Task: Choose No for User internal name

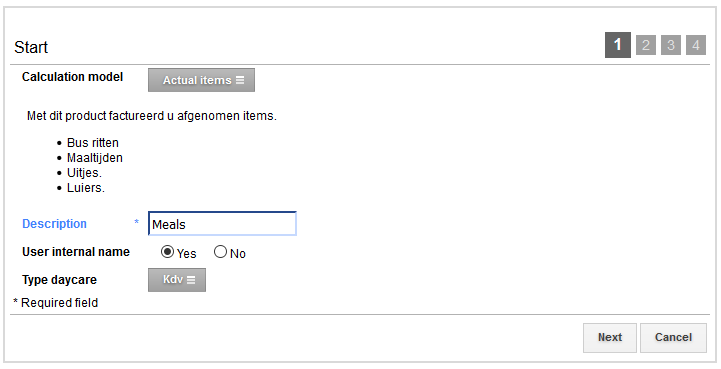Action: (220, 252)
